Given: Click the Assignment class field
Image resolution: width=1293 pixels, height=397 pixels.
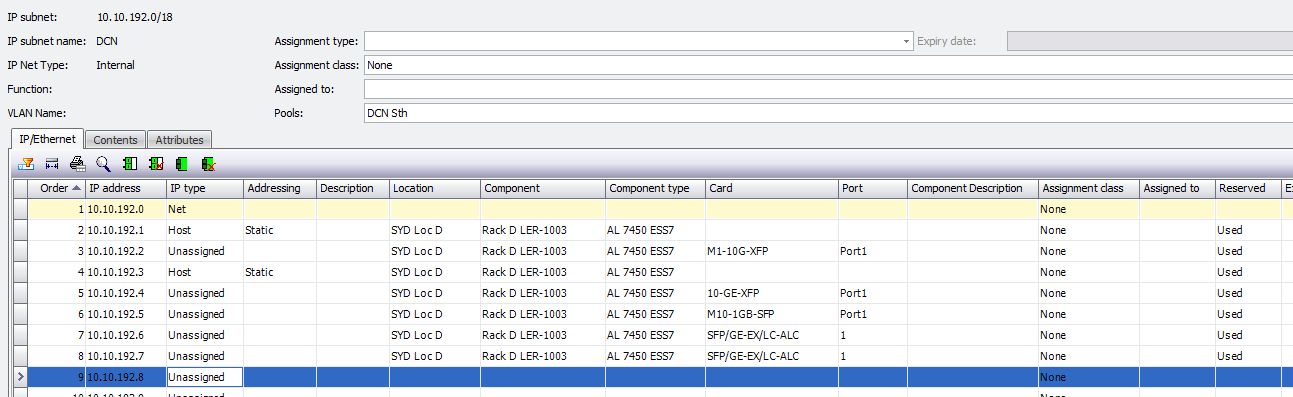Looking at the screenshot, I should 828,65.
